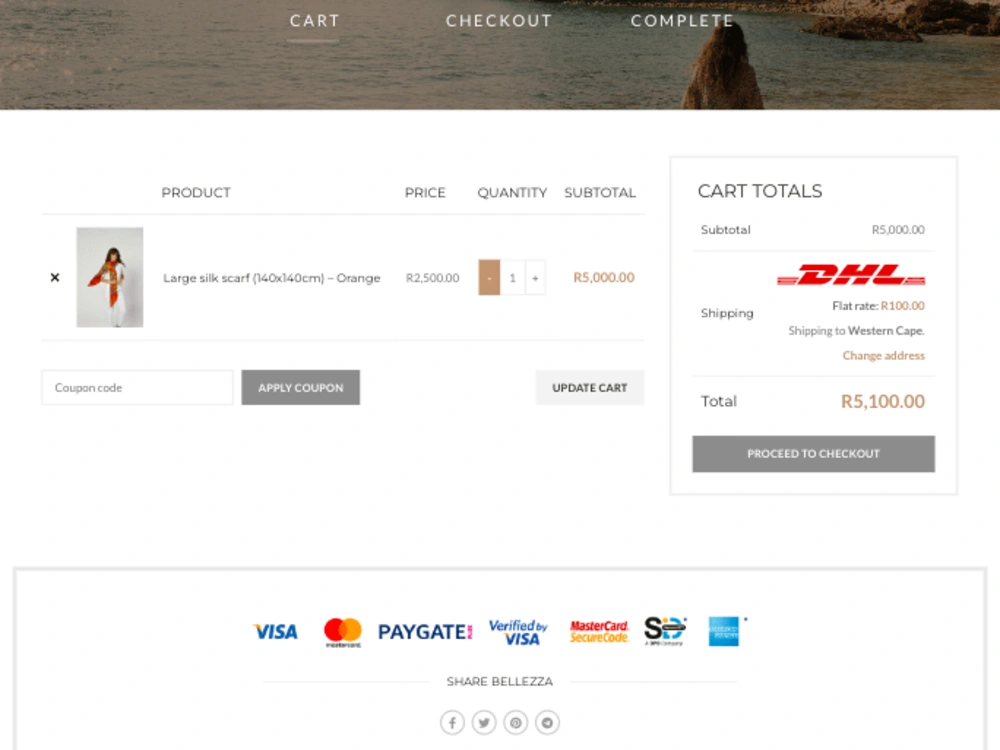This screenshot has height=750, width=1000.
Task: Click the PayGate logo
Action: [x=424, y=631]
